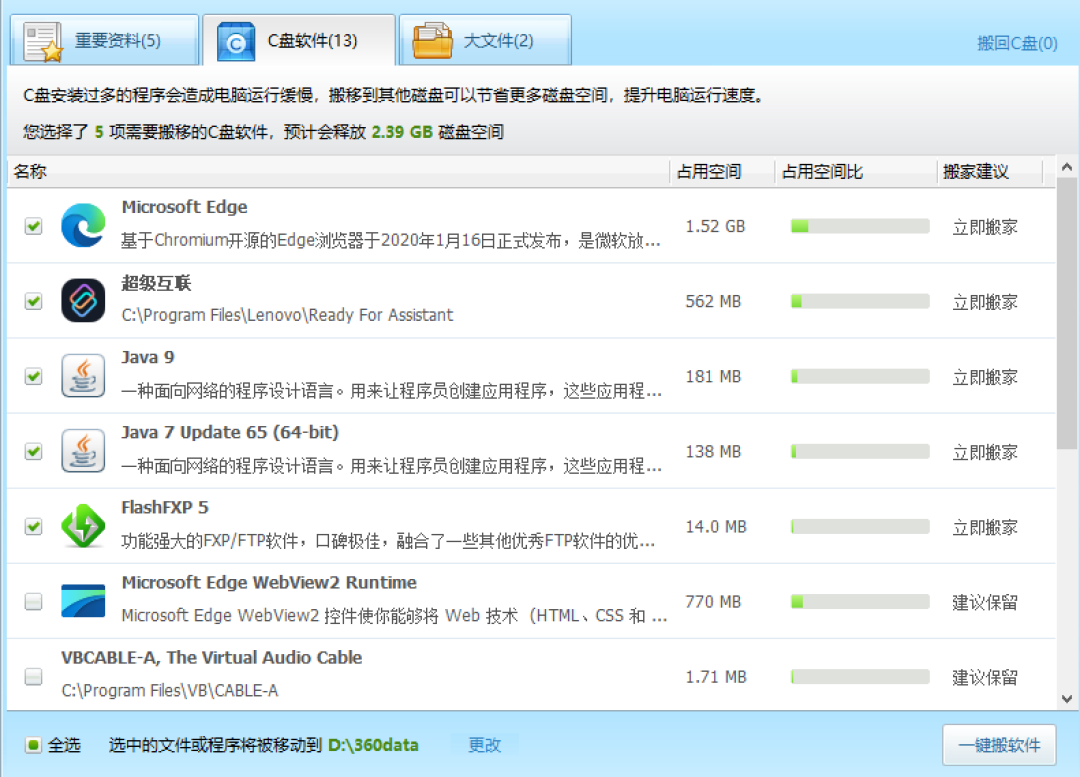The height and width of the screenshot is (777, 1080).
Task: Click 立即搬家 for Java 9
Action: 985,377
